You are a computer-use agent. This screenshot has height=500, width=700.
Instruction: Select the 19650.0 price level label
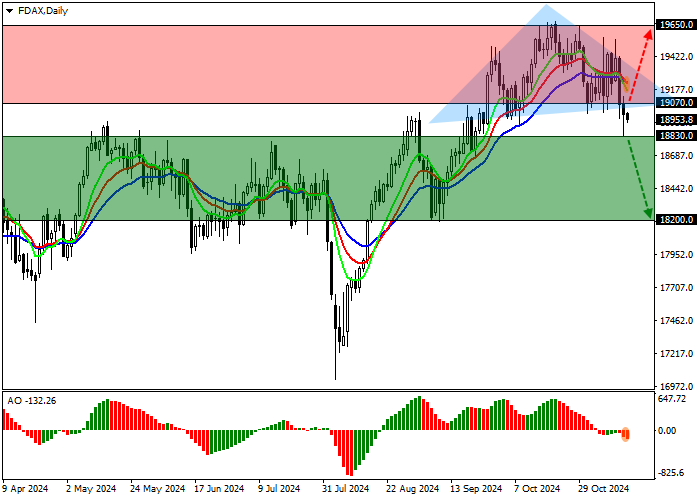coord(676,25)
